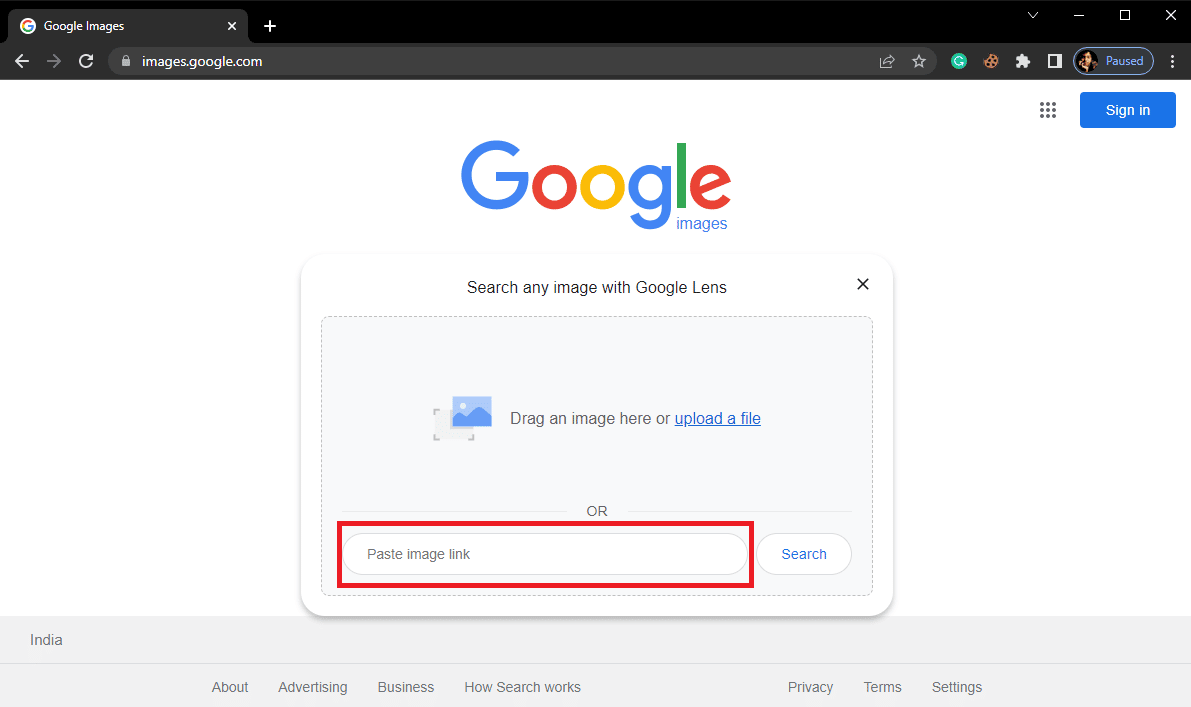Open the Terms footer link
The image size is (1191, 707).
pos(883,687)
